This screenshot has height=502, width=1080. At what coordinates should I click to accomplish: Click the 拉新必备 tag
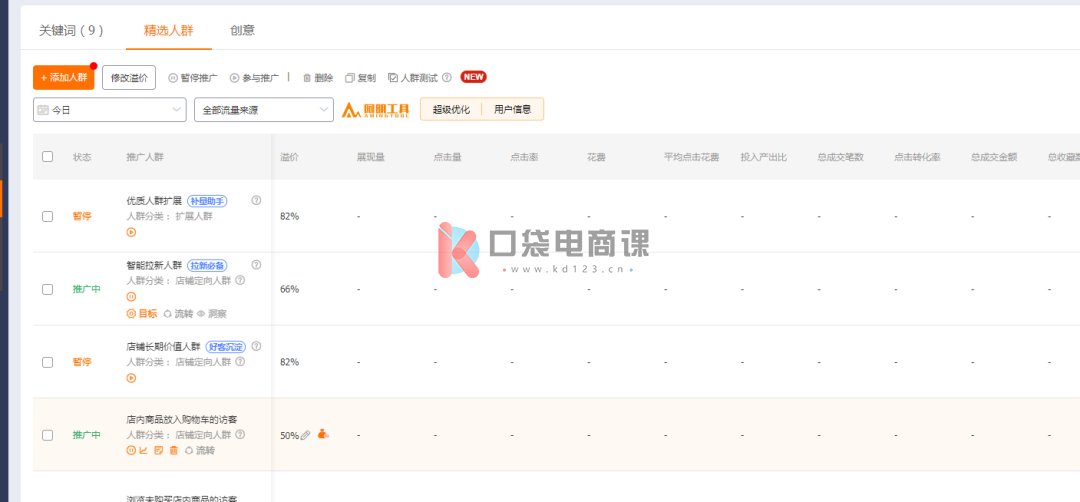click(x=207, y=265)
